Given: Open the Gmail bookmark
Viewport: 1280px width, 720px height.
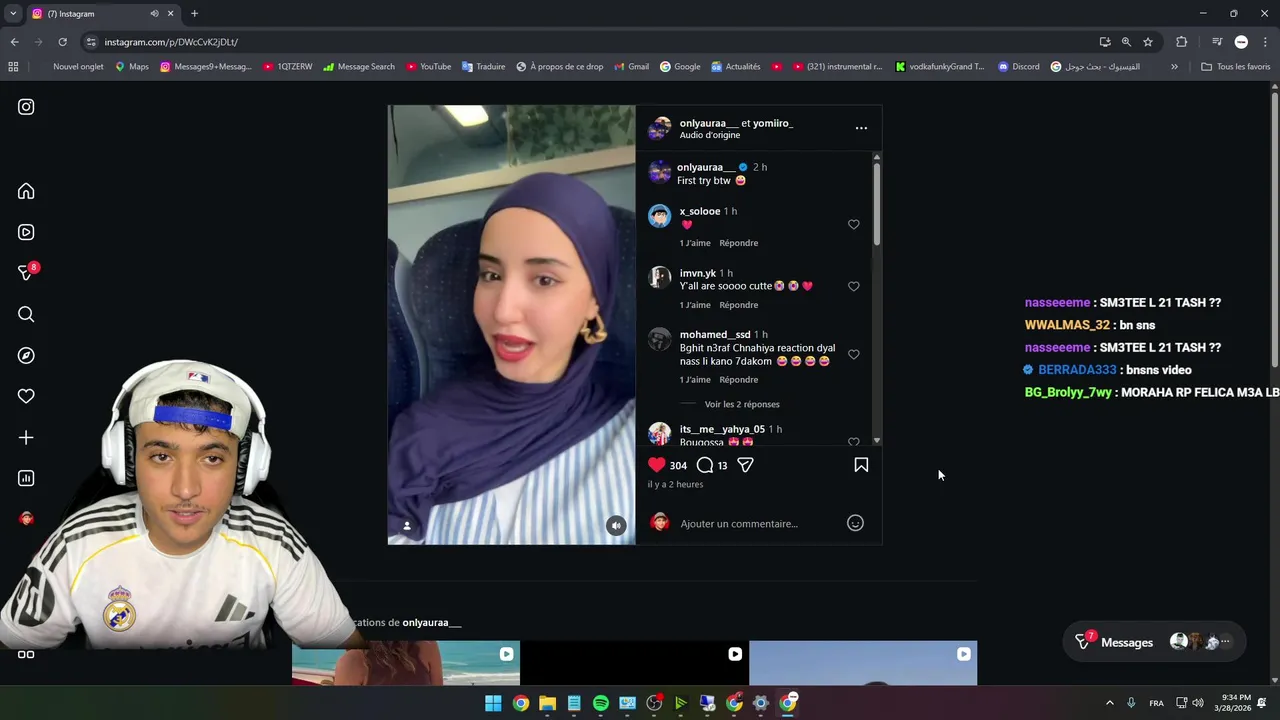Looking at the screenshot, I should point(631,67).
